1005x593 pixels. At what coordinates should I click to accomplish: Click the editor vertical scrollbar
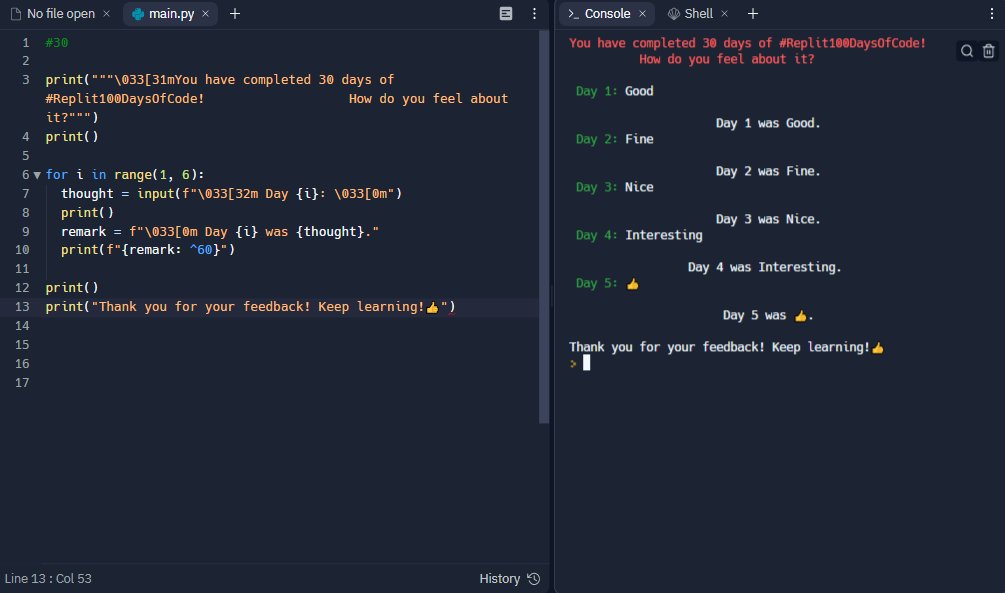pyautogui.click(x=544, y=226)
